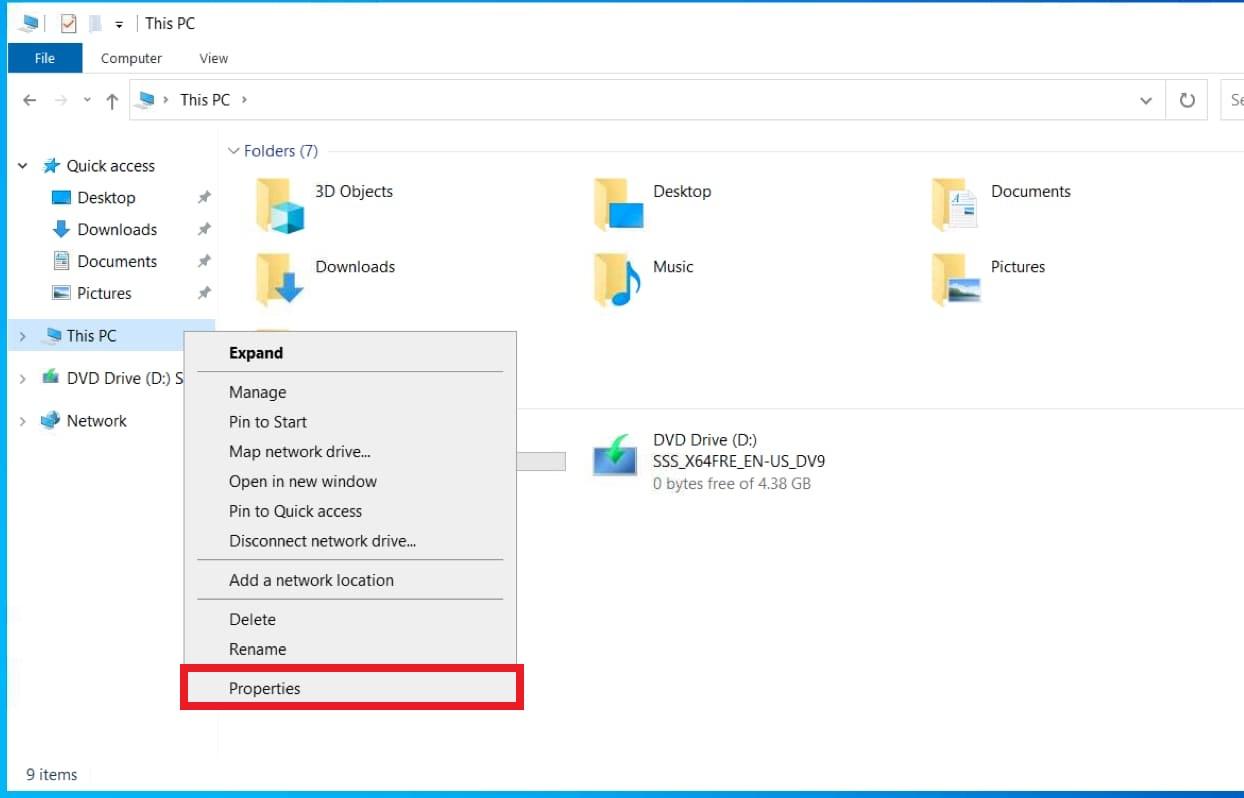The width and height of the screenshot is (1244, 798).
Task: Click the Properties checkmark quick access icon
Action: click(x=68, y=23)
